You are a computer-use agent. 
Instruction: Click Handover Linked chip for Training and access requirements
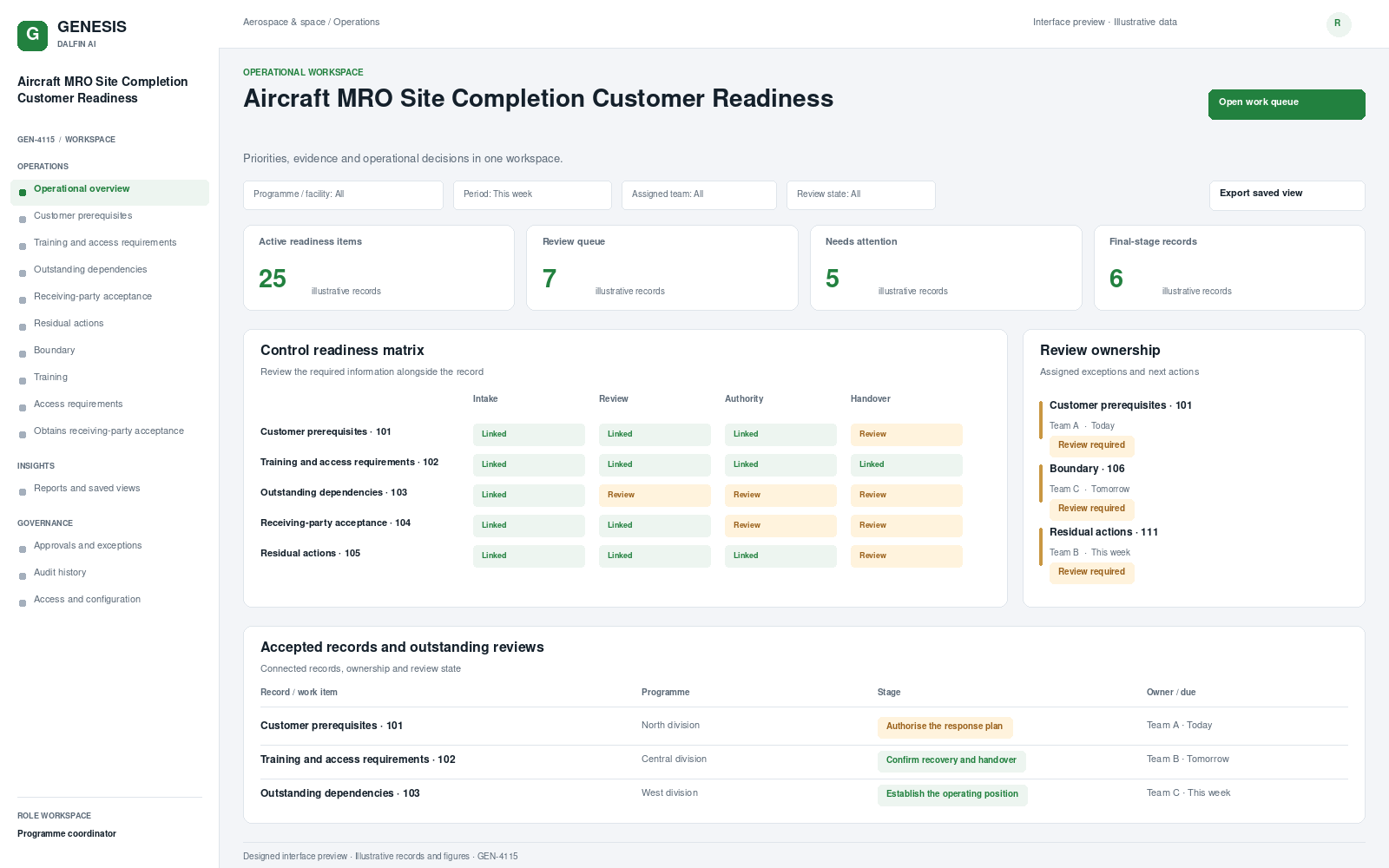tap(906, 465)
